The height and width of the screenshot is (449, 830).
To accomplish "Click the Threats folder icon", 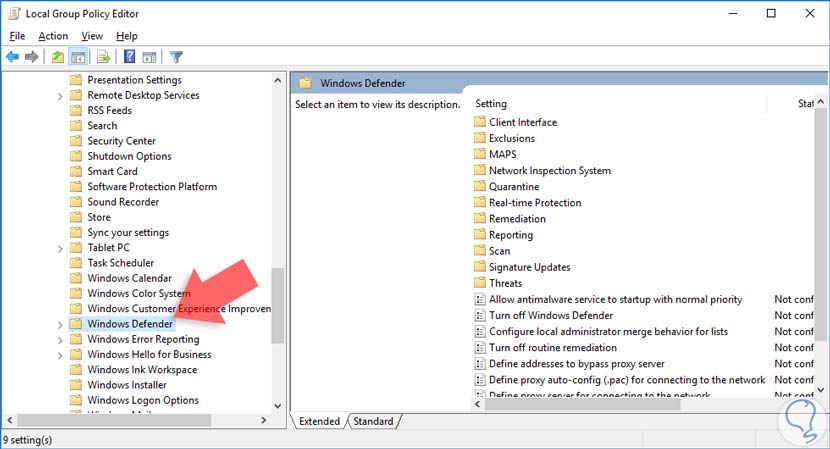I will (x=480, y=283).
